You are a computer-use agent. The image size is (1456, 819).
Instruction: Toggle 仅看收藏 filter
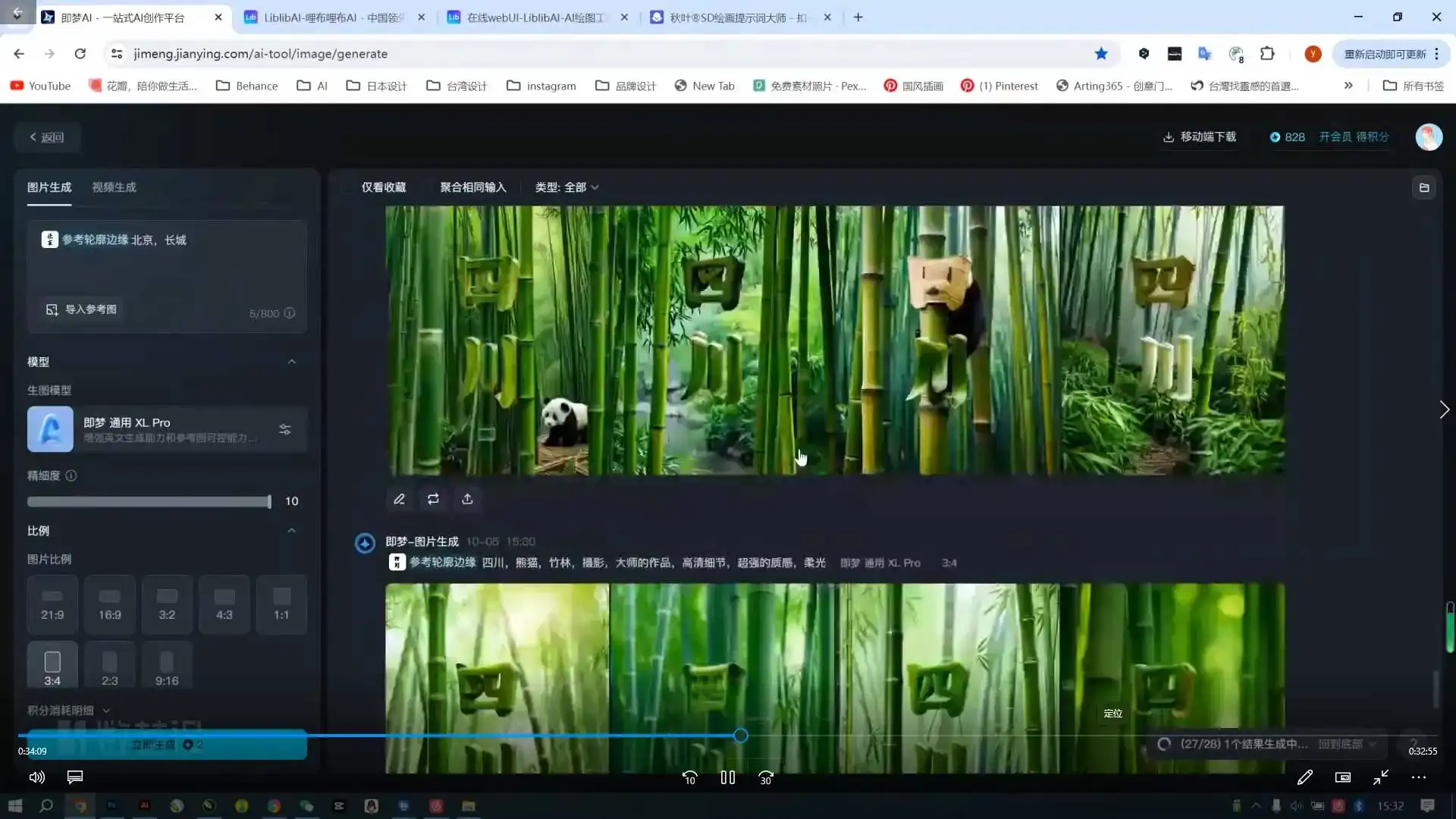click(383, 187)
